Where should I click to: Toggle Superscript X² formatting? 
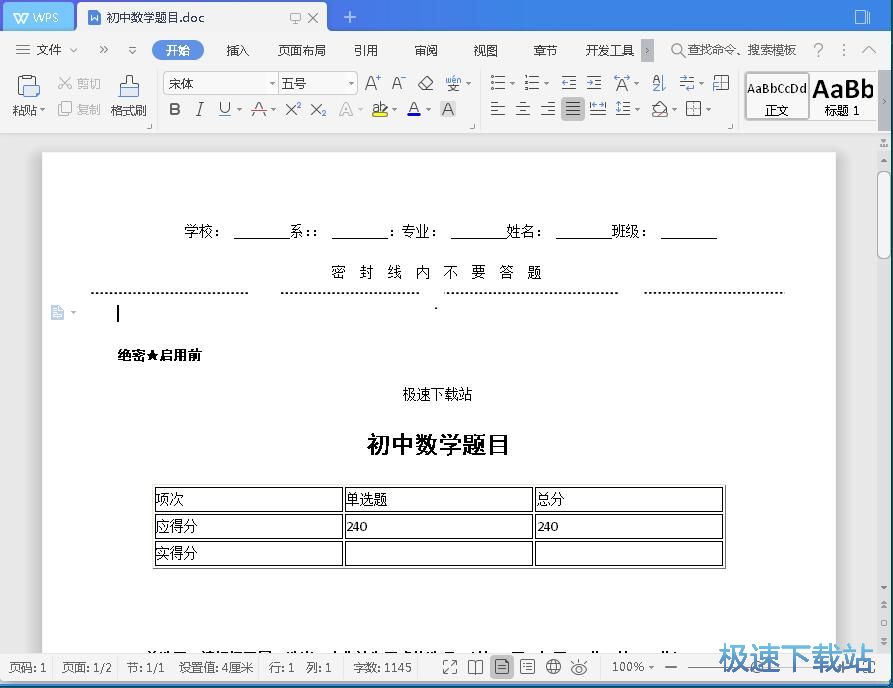tap(293, 109)
